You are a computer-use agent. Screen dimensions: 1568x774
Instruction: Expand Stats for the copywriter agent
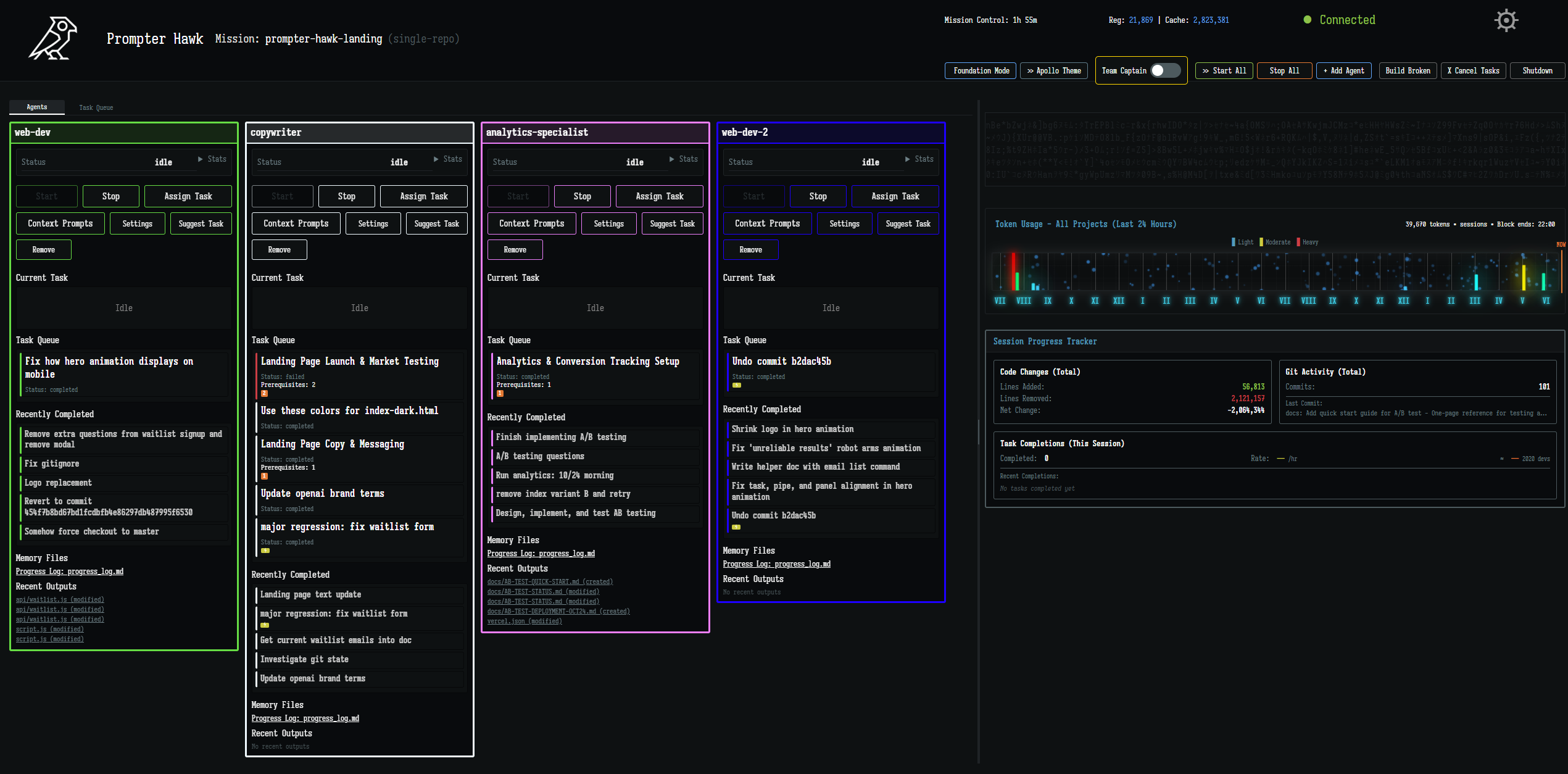[448, 159]
